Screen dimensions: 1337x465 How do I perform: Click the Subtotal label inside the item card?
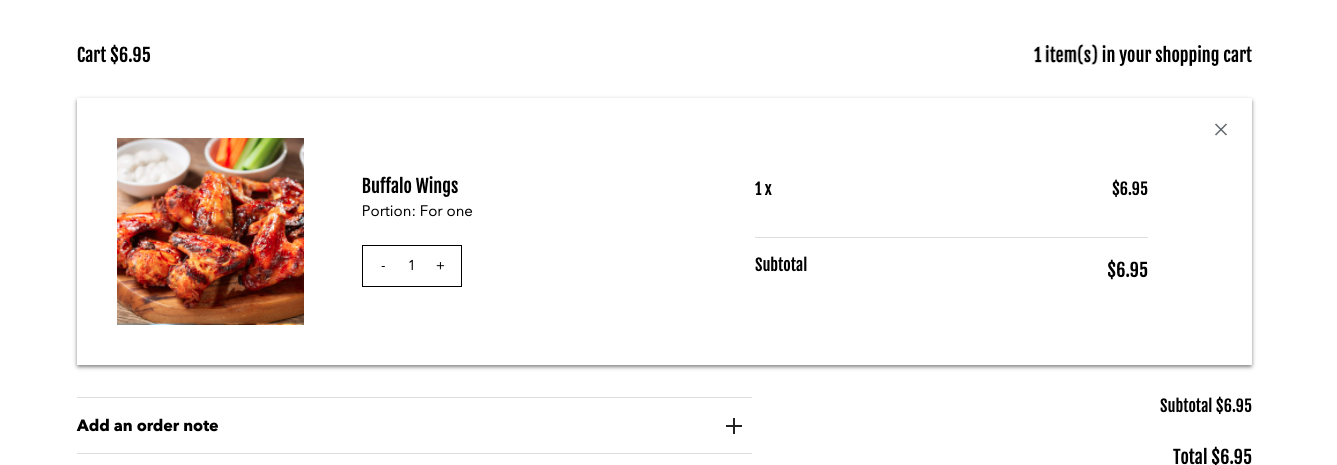tap(781, 265)
